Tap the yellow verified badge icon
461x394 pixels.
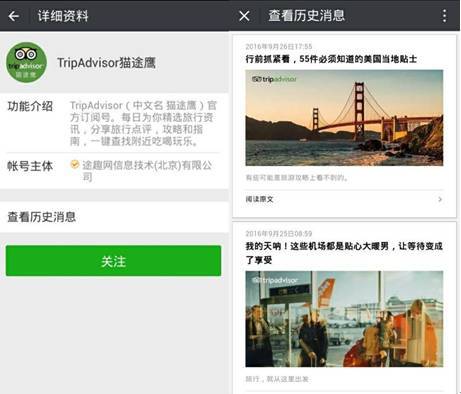[x=75, y=164]
